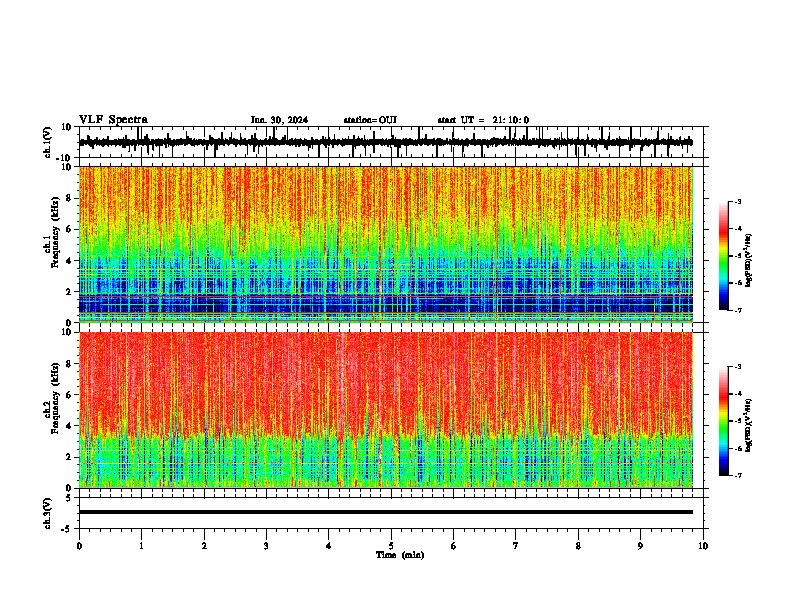Click the "ch.1(V)" waveform axis label
This screenshot has height=612, width=792.
pos(48,142)
